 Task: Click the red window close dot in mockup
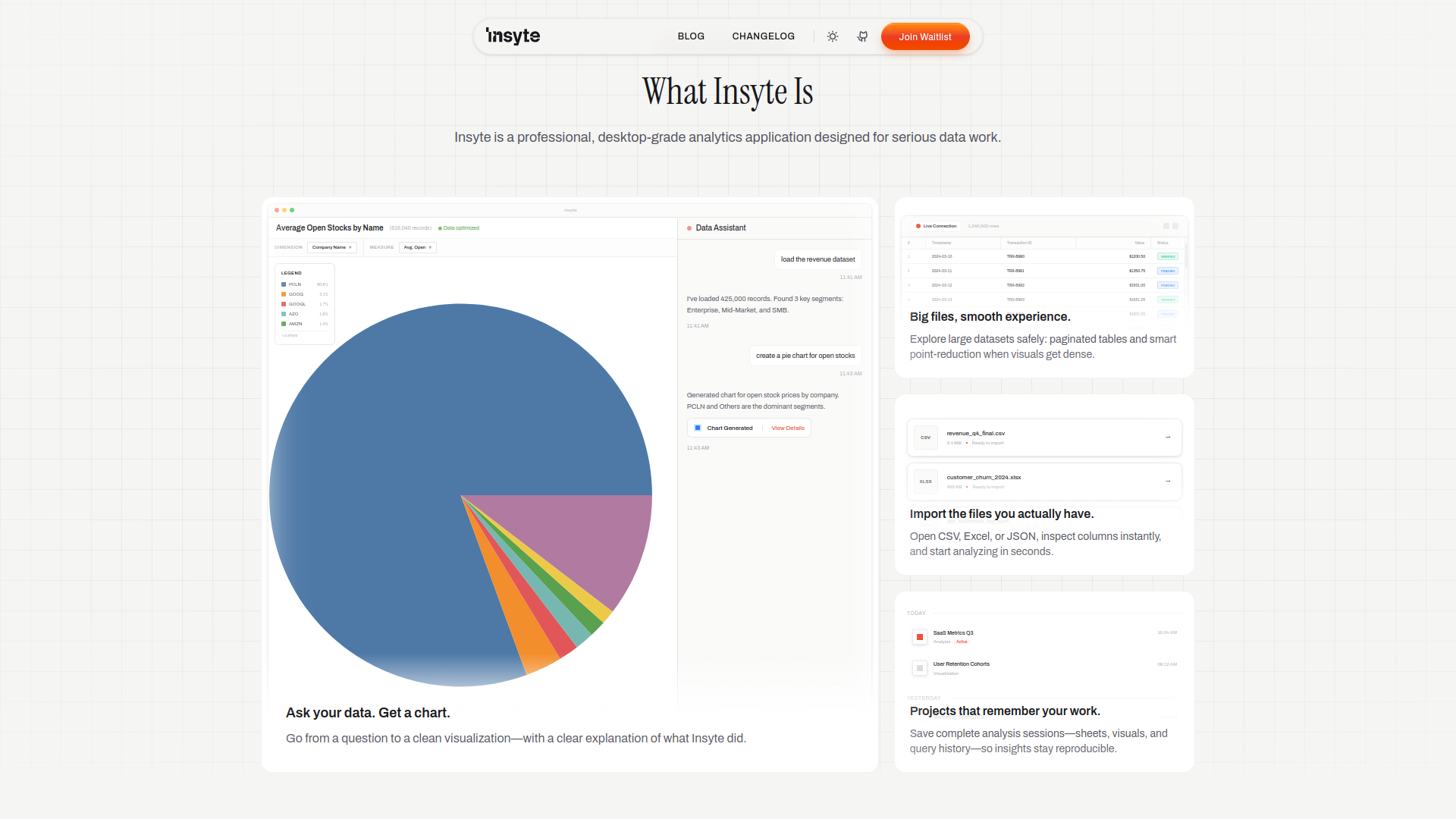point(277,210)
